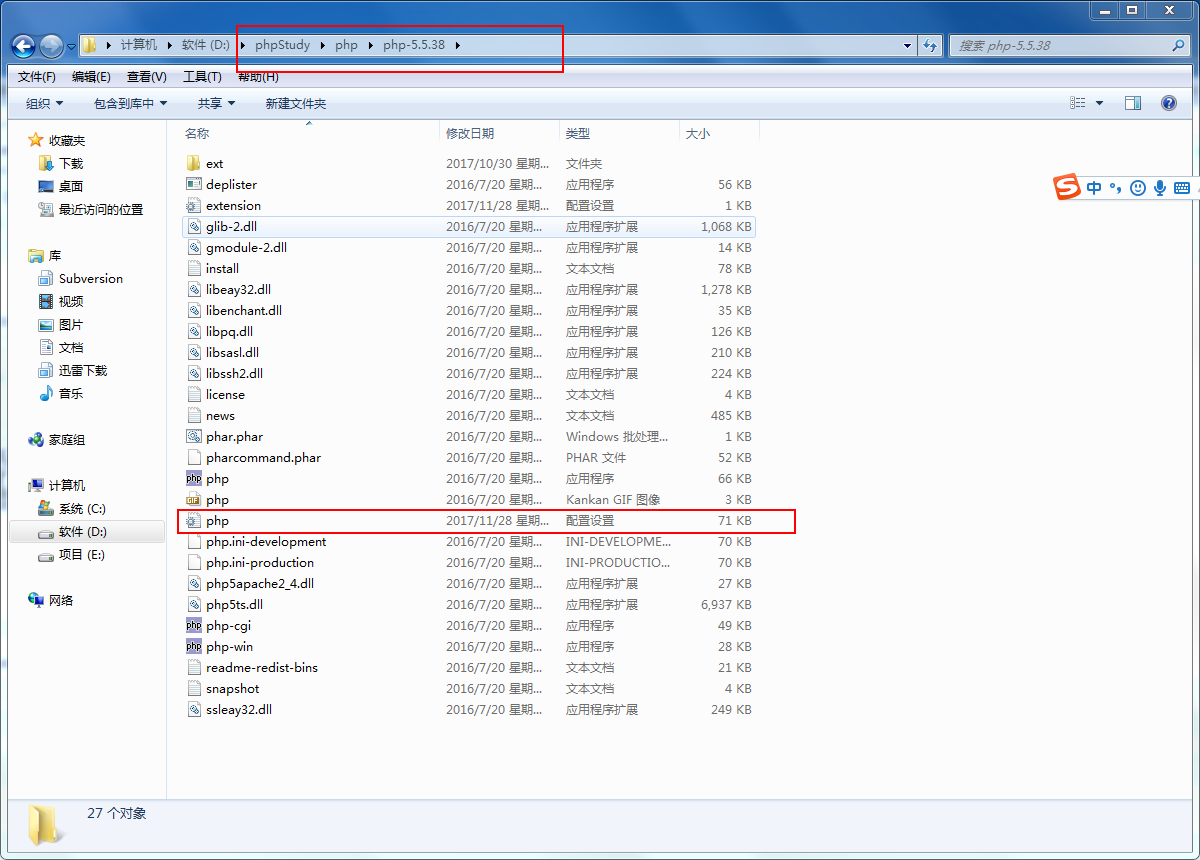This screenshot has width=1200, height=860.
Task: Open the 文件(F) menu
Action: pos(37,76)
